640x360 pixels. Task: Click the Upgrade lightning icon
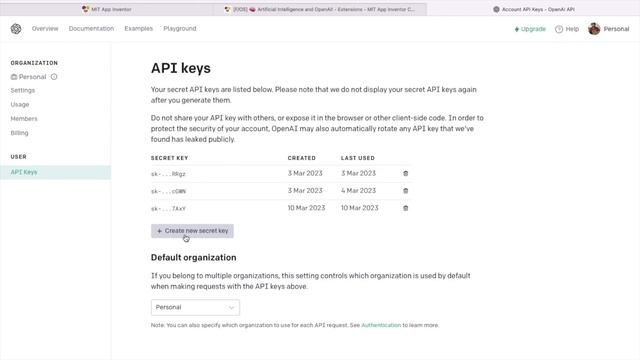coord(517,29)
